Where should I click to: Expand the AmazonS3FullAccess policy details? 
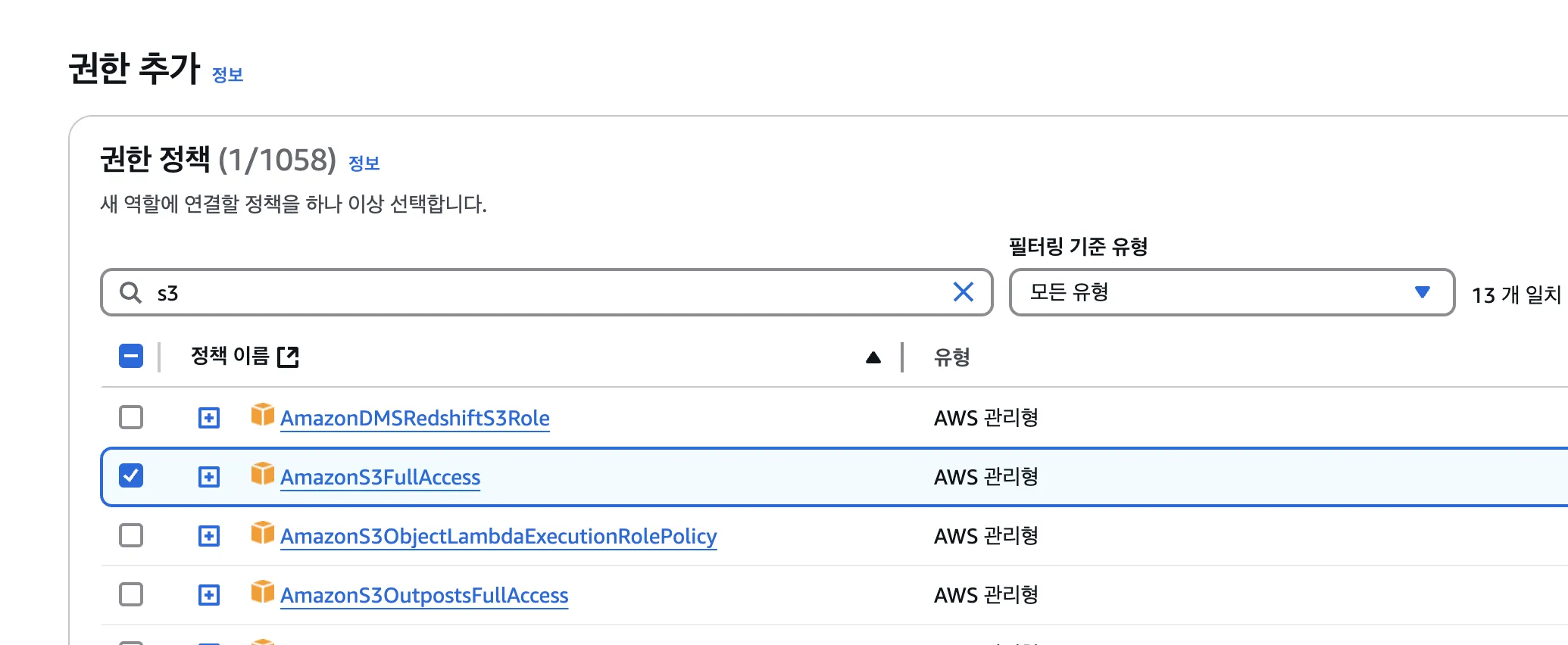[x=209, y=477]
